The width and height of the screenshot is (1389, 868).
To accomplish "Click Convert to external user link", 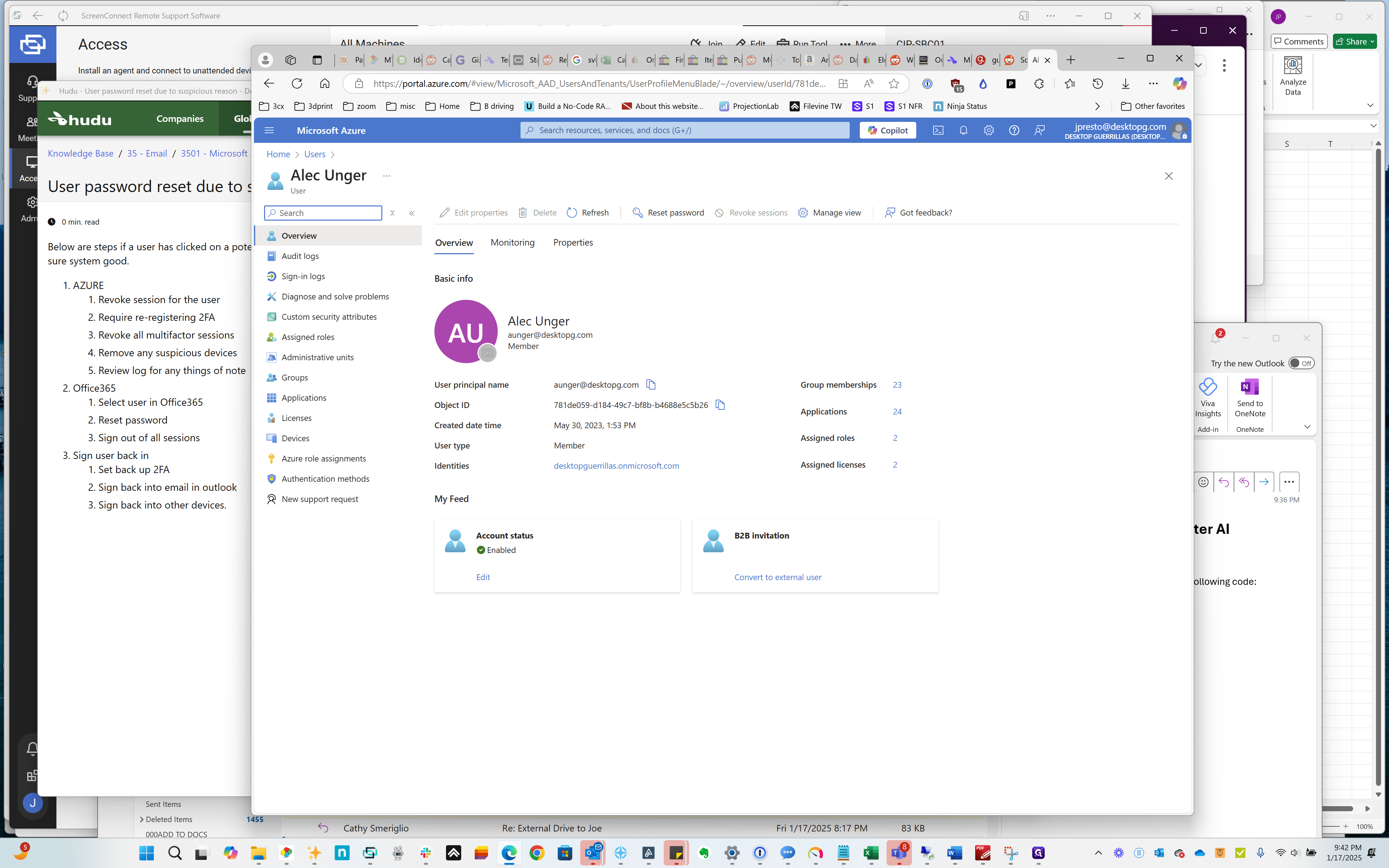I will pyautogui.click(x=777, y=577).
